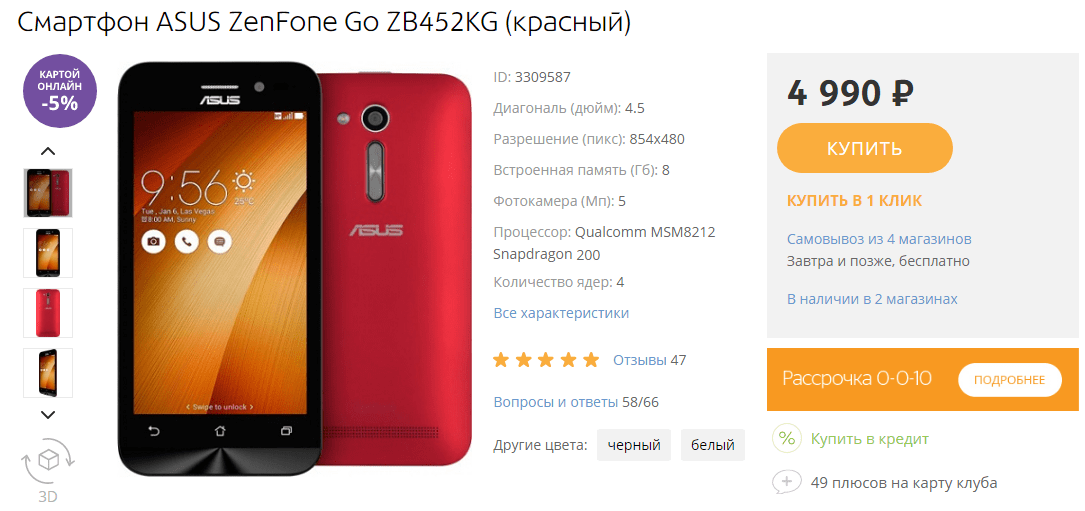Open Самовывоз из 4 магазинов link
This screenshot has height=511, width=1085.
coord(879,239)
